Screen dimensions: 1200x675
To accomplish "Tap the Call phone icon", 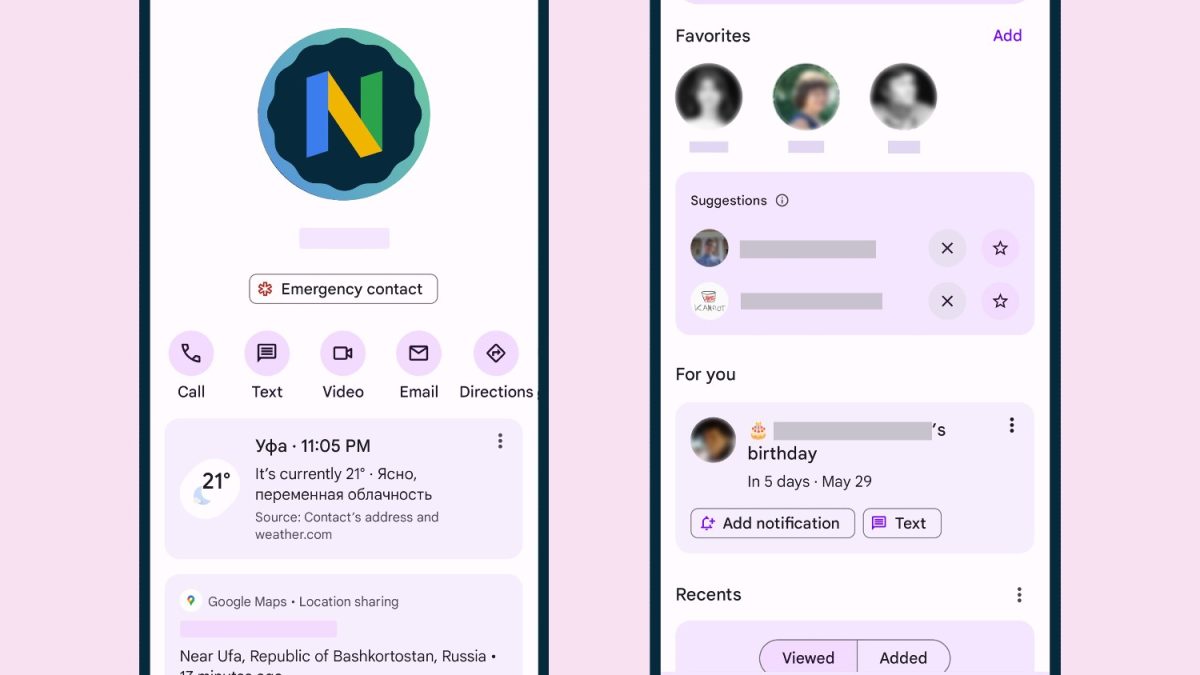I will tap(191, 353).
